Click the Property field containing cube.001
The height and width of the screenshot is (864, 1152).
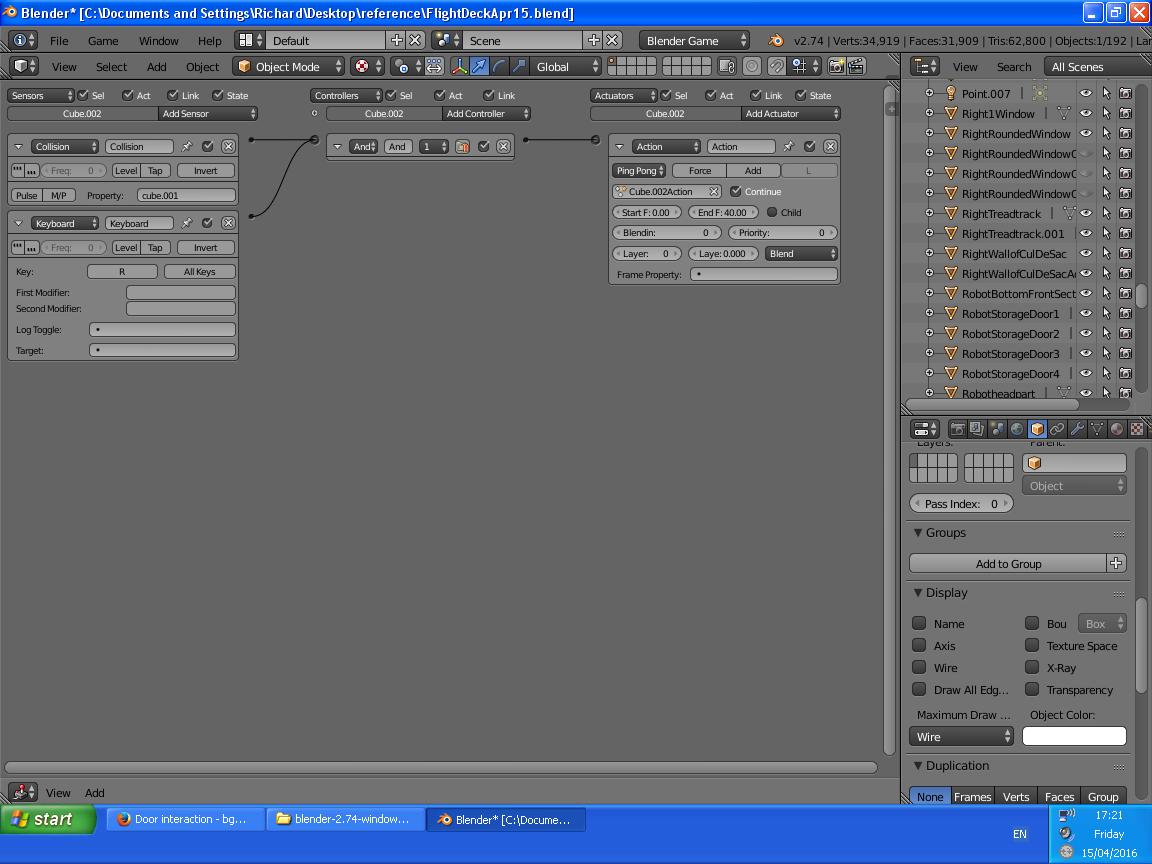[x=186, y=195]
